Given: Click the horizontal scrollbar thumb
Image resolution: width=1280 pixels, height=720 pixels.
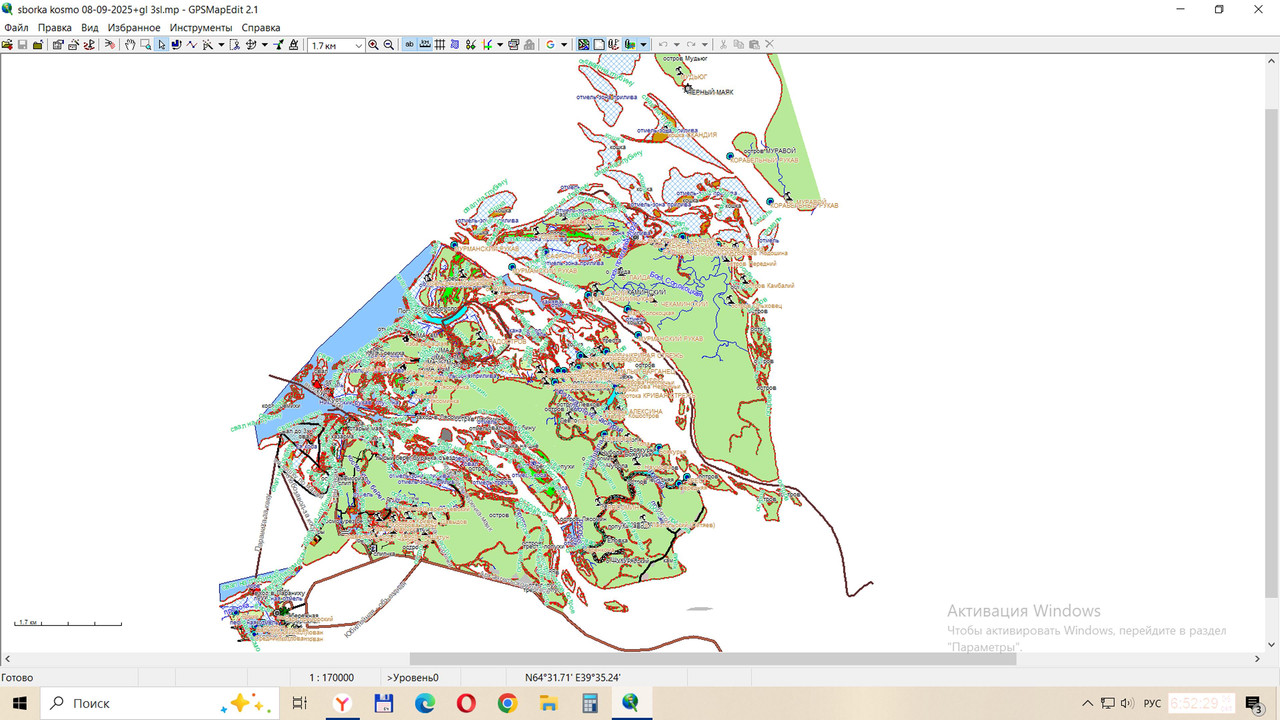Looking at the screenshot, I should (714, 659).
